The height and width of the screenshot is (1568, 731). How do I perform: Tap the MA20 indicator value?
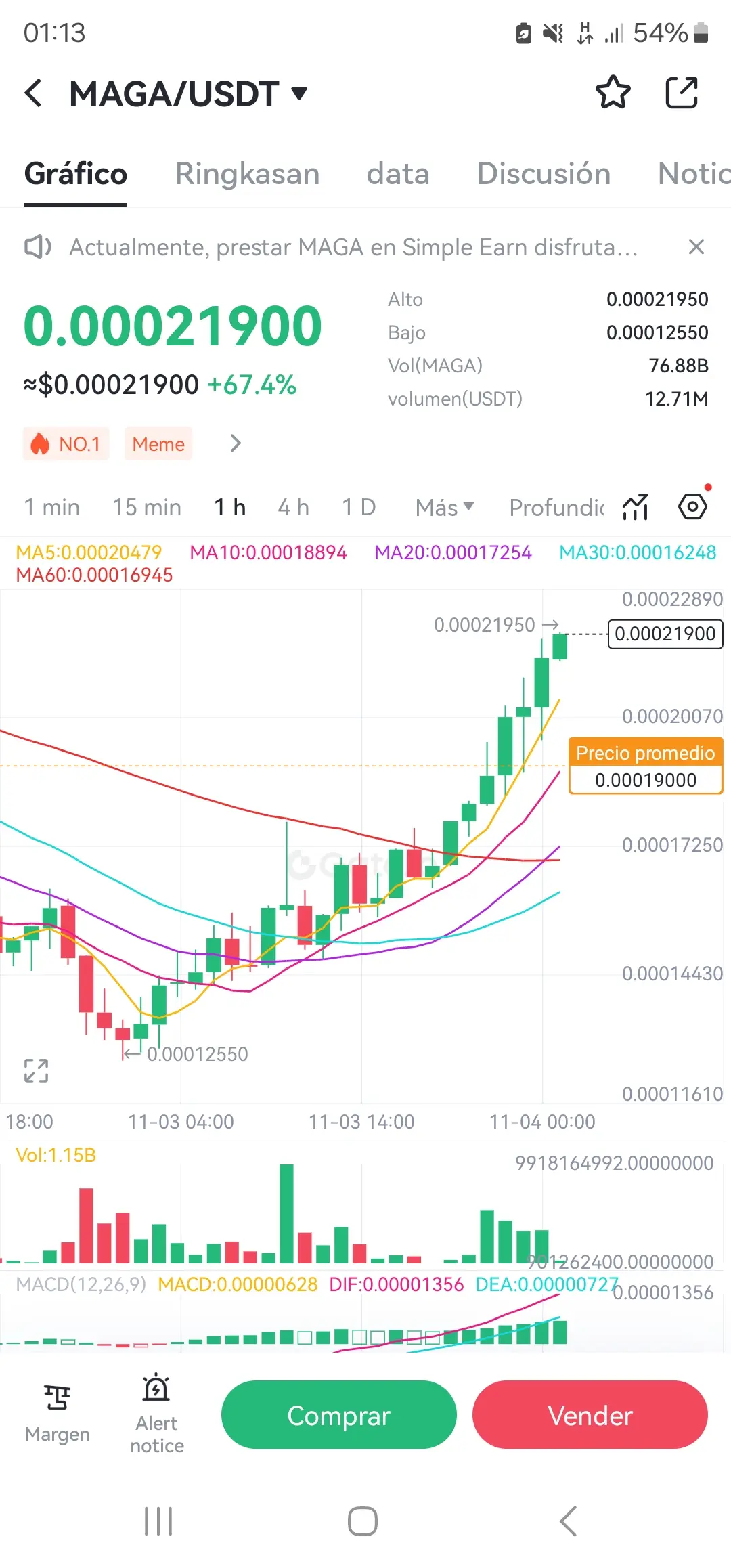453,552
